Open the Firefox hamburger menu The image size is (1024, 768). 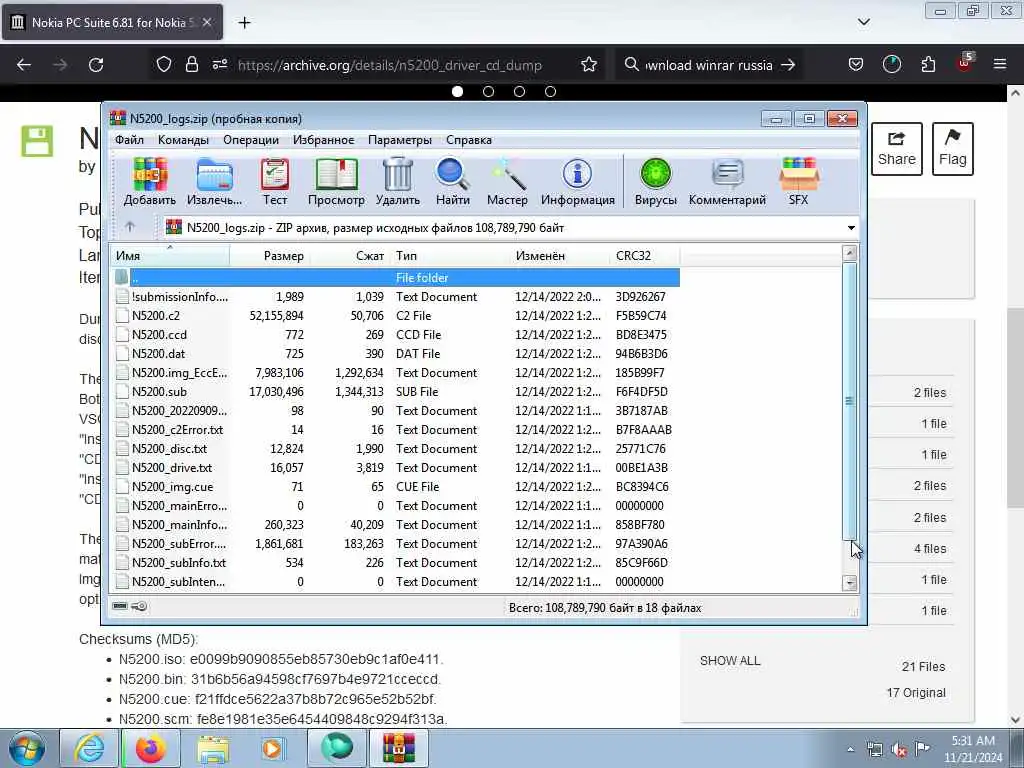tap(1000, 65)
